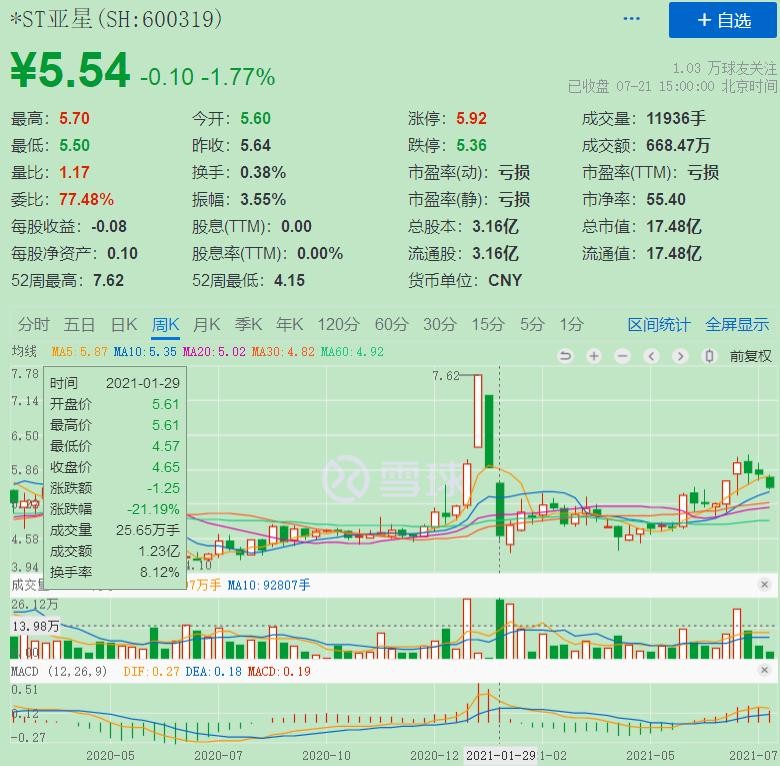Click tooltip 涨跌幅 value -21.19%
The image size is (780, 766).
pyautogui.click(x=153, y=509)
